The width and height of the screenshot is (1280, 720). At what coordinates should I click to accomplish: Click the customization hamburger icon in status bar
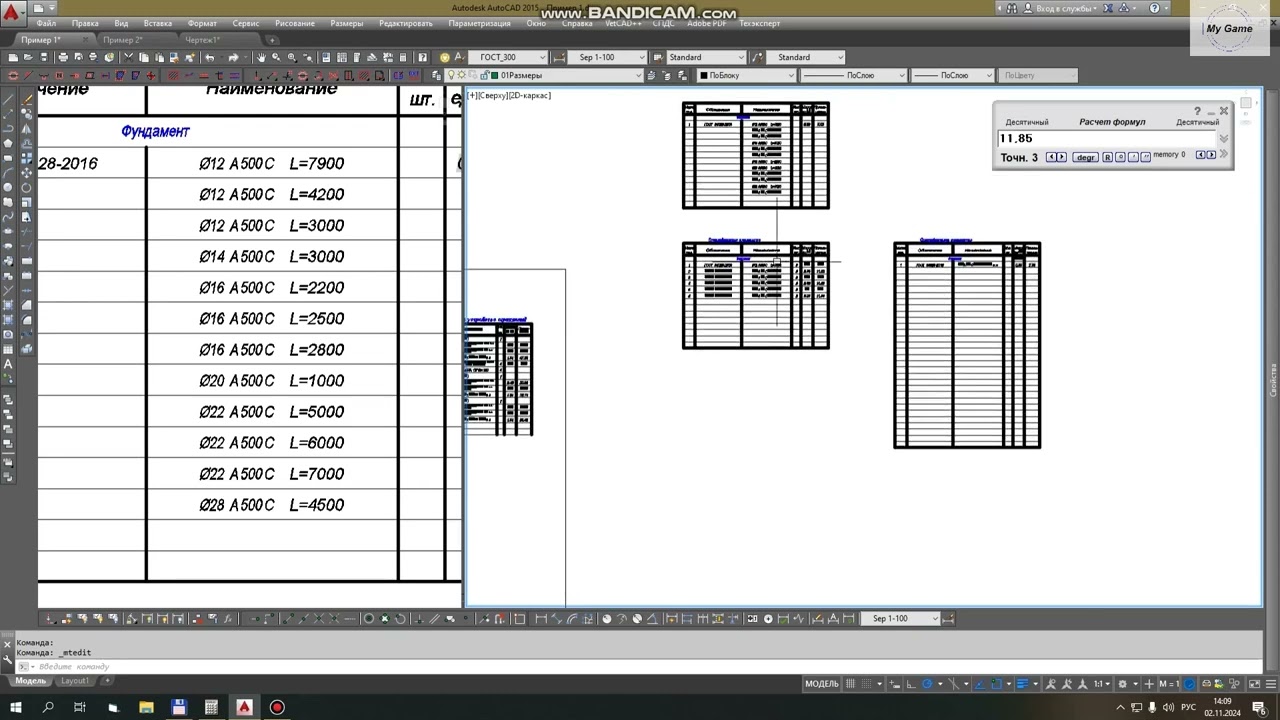1271,684
